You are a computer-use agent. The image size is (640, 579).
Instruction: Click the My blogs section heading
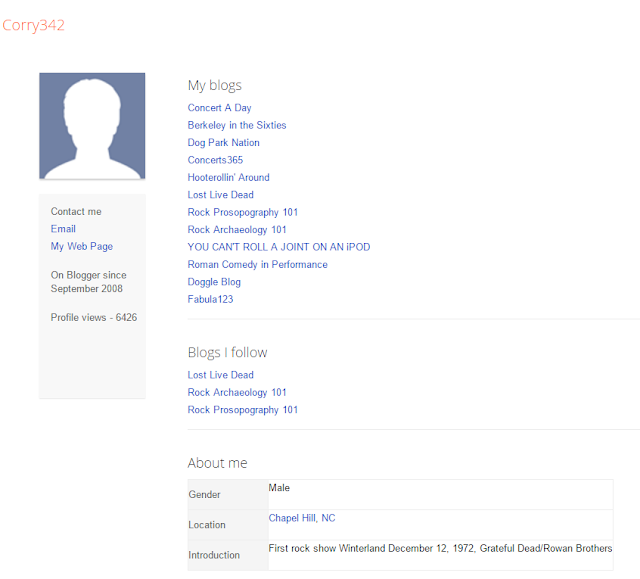click(x=215, y=86)
